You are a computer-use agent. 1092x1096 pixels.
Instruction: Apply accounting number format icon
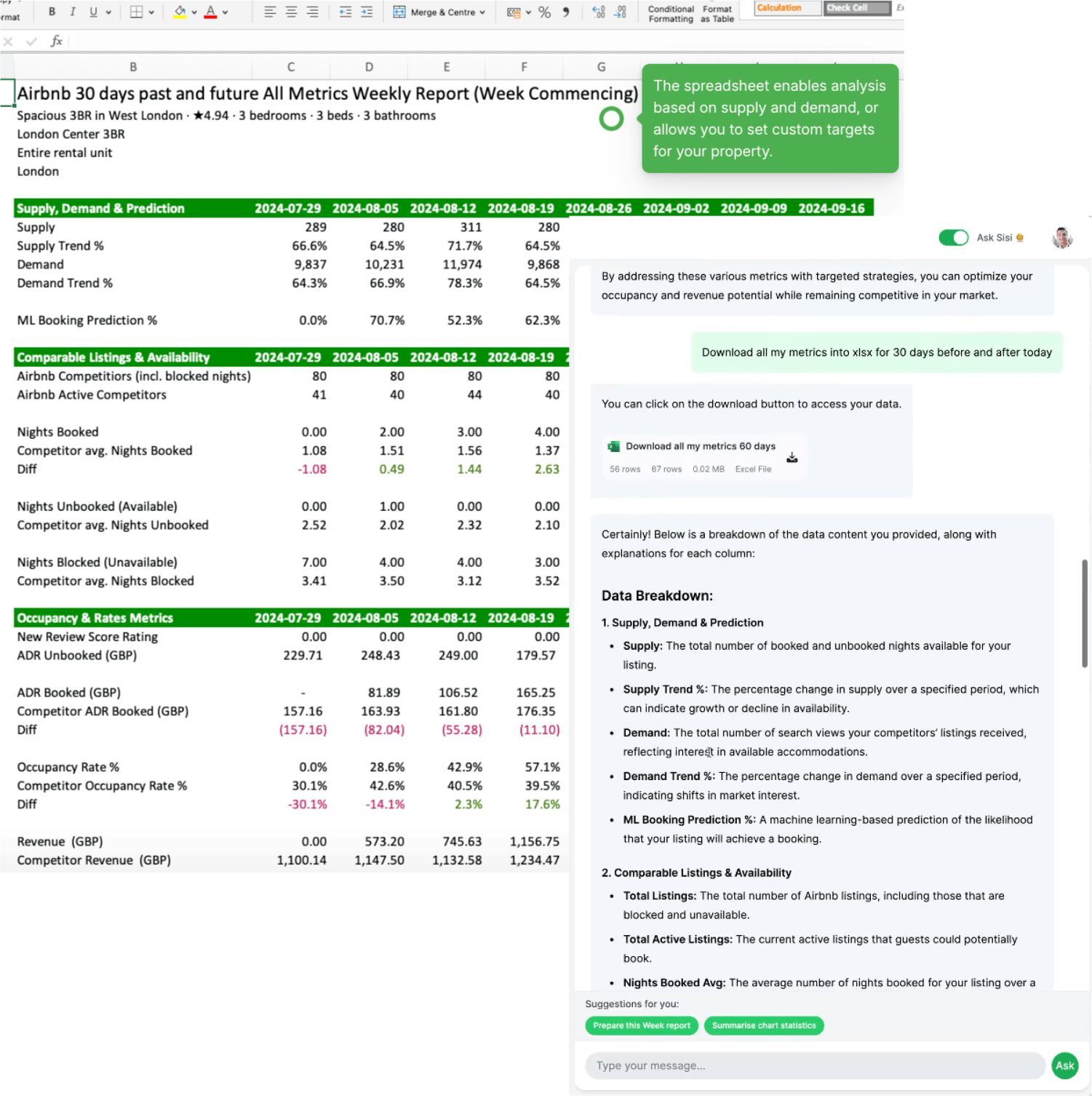click(514, 12)
